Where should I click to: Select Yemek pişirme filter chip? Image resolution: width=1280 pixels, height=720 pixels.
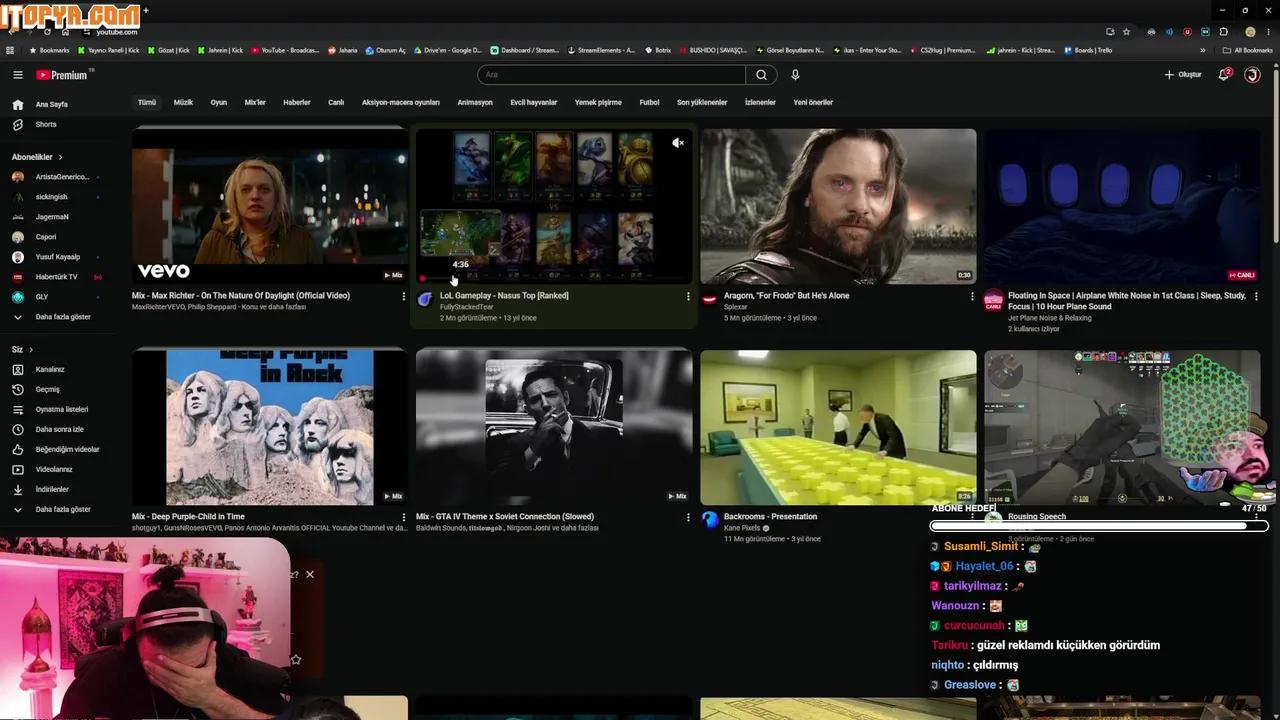[x=598, y=102]
